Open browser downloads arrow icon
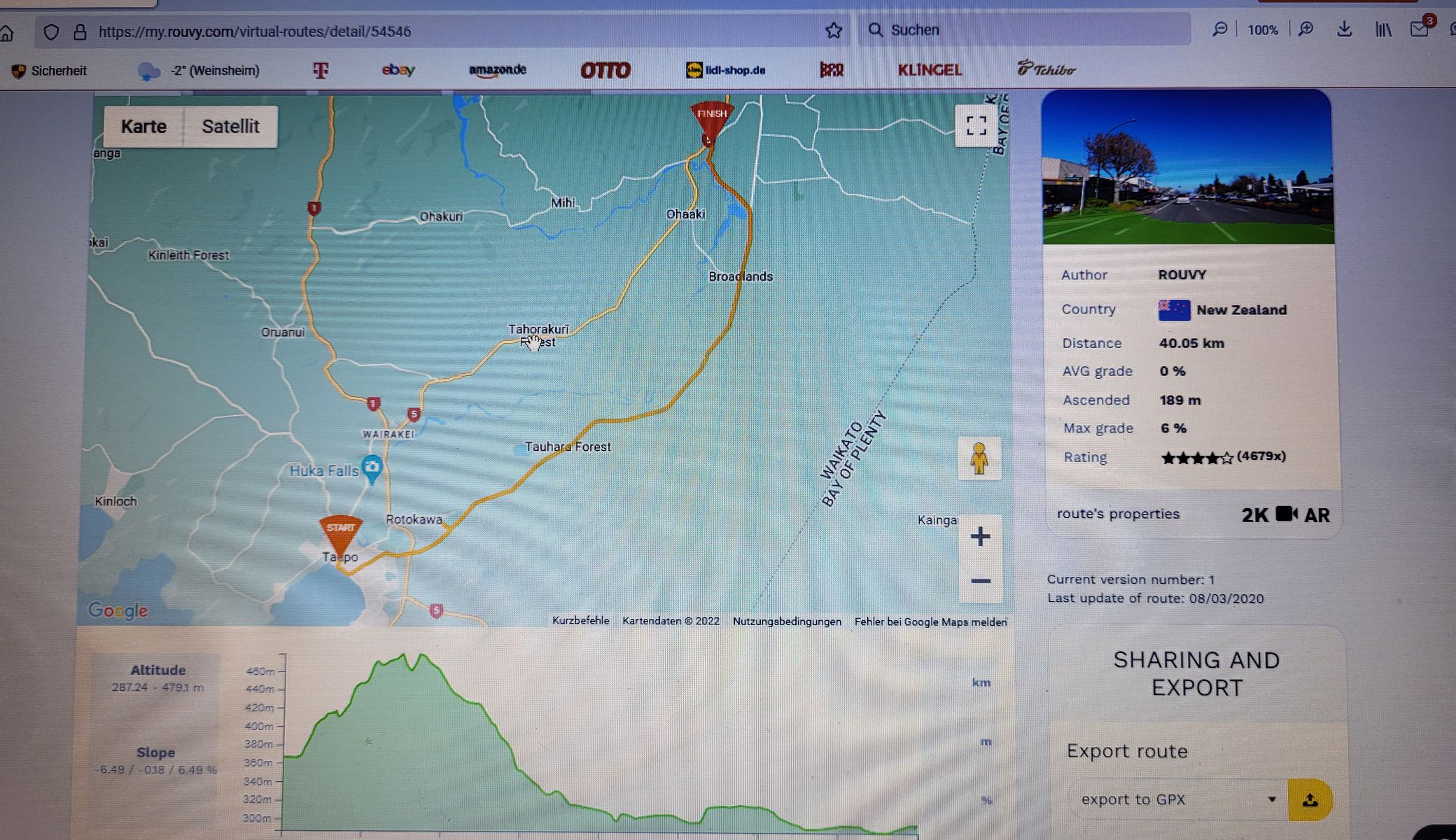1456x840 pixels. tap(1344, 29)
